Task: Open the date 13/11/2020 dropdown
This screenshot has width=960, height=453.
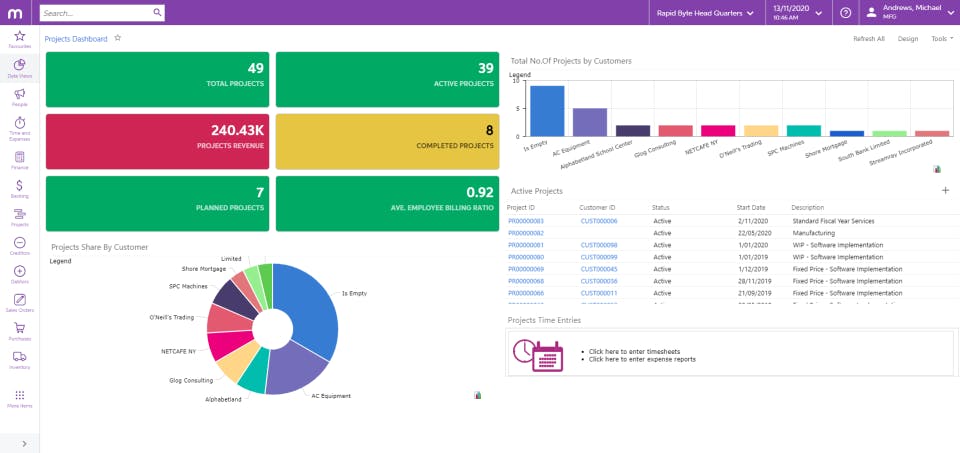Action: [x=798, y=12]
